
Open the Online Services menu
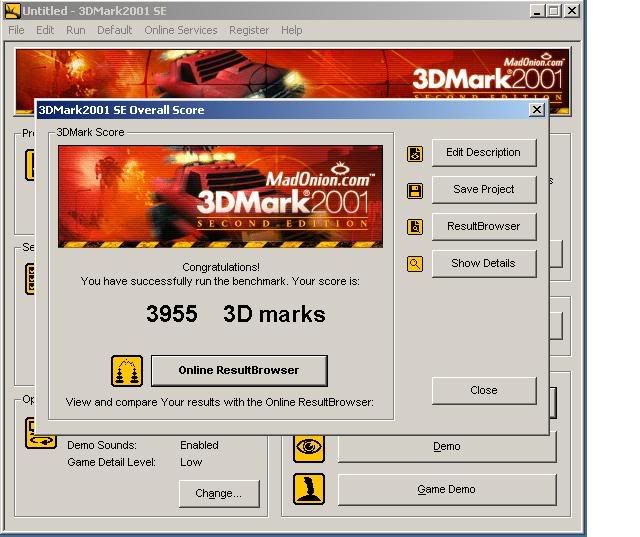181,30
